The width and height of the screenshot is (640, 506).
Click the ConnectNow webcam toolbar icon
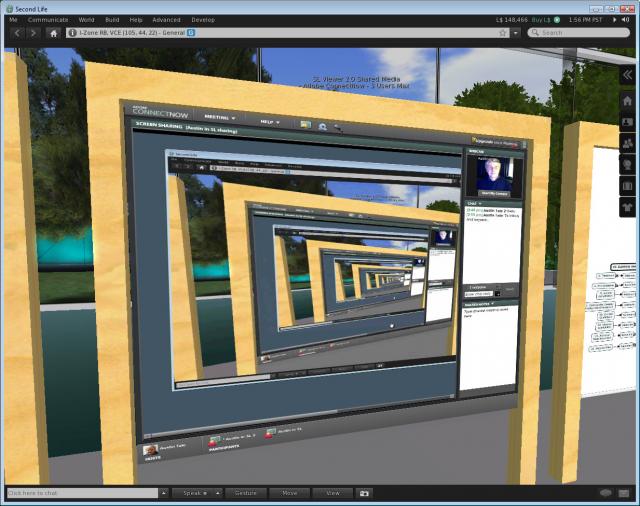tap(322, 126)
